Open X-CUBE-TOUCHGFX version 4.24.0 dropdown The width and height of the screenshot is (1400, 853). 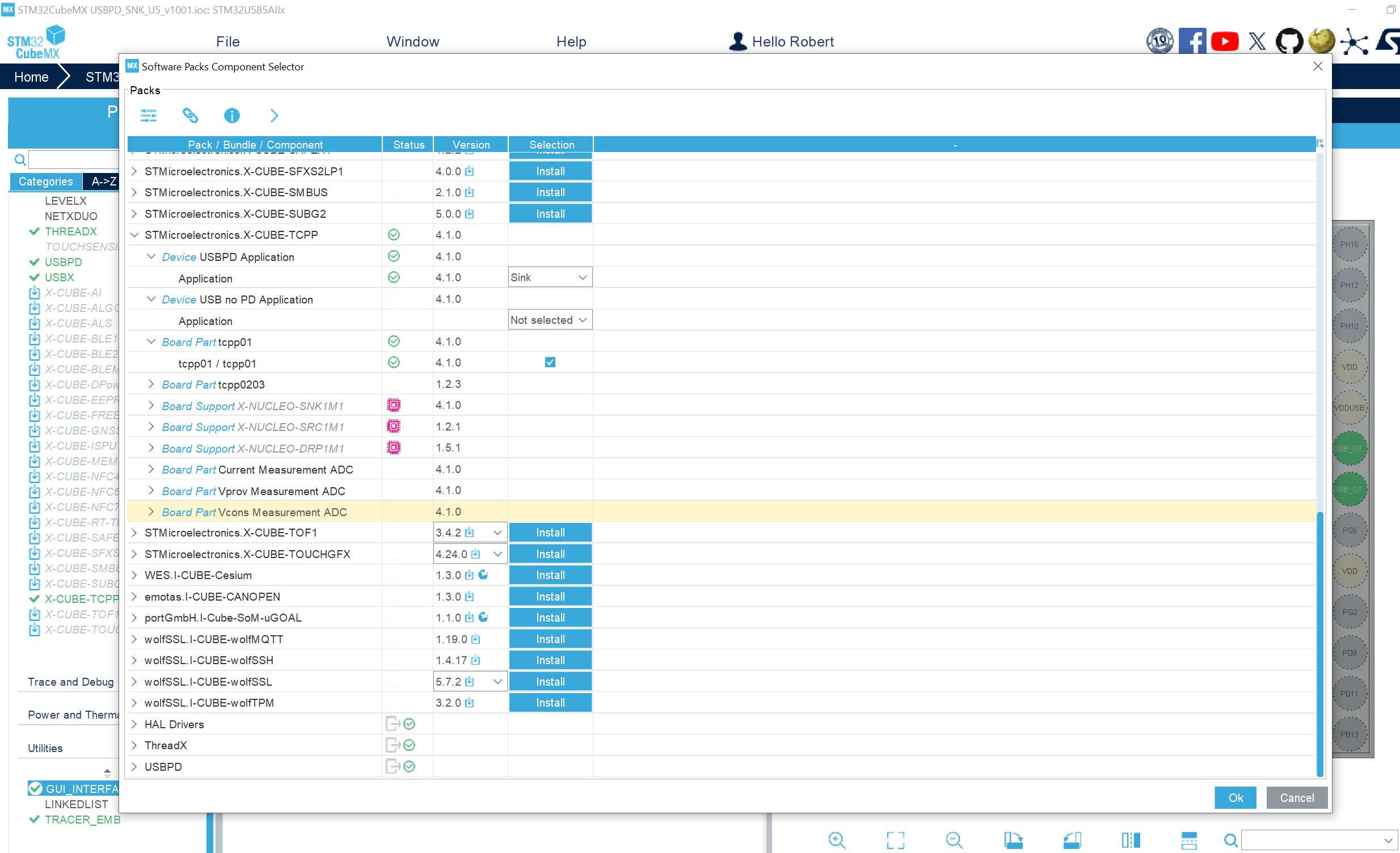click(497, 554)
